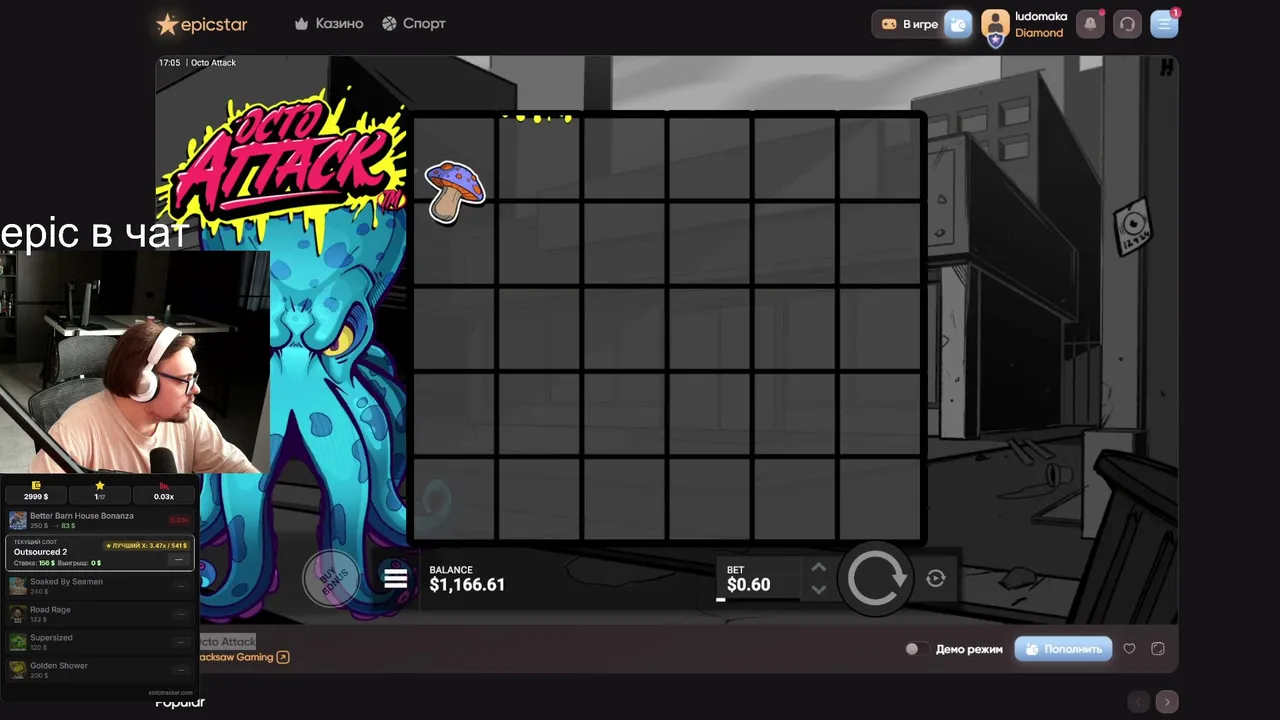Viewport: 1280px width, 720px height.
Task: Open the notifications bell
Action: point(1090,24)
